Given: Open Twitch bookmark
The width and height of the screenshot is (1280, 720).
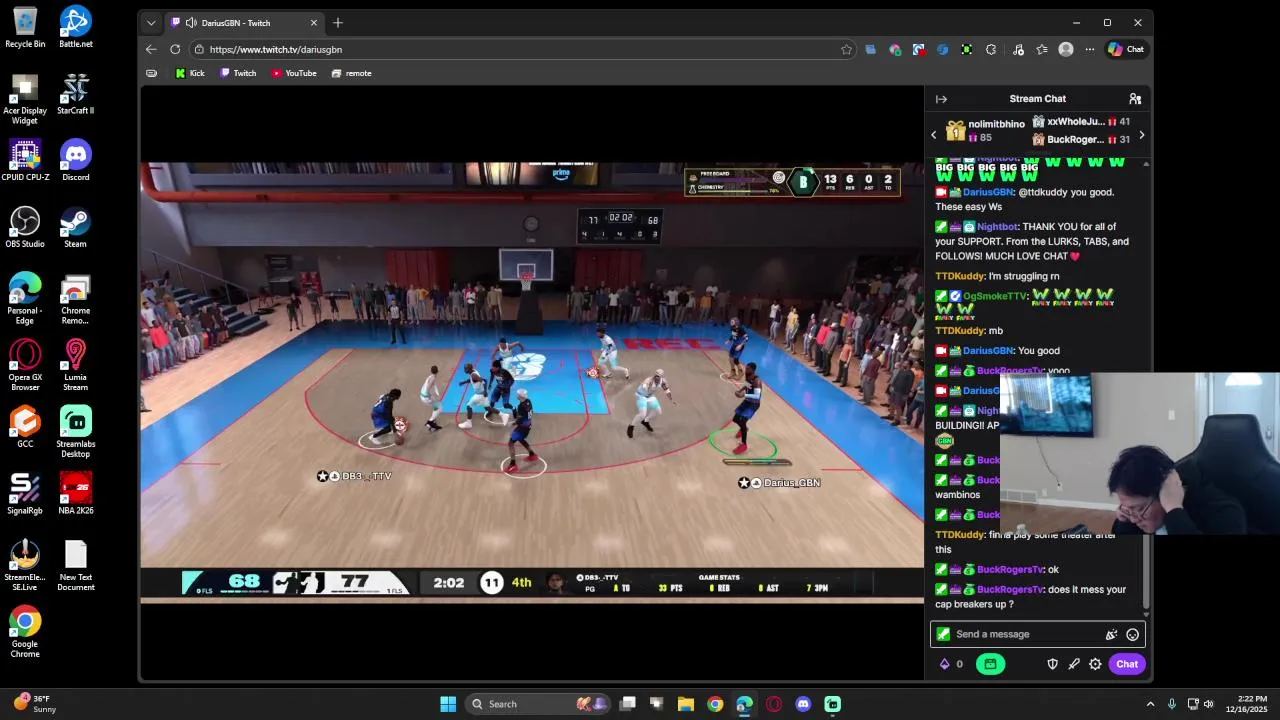Looking at the screenshot, I should point(238,73).
